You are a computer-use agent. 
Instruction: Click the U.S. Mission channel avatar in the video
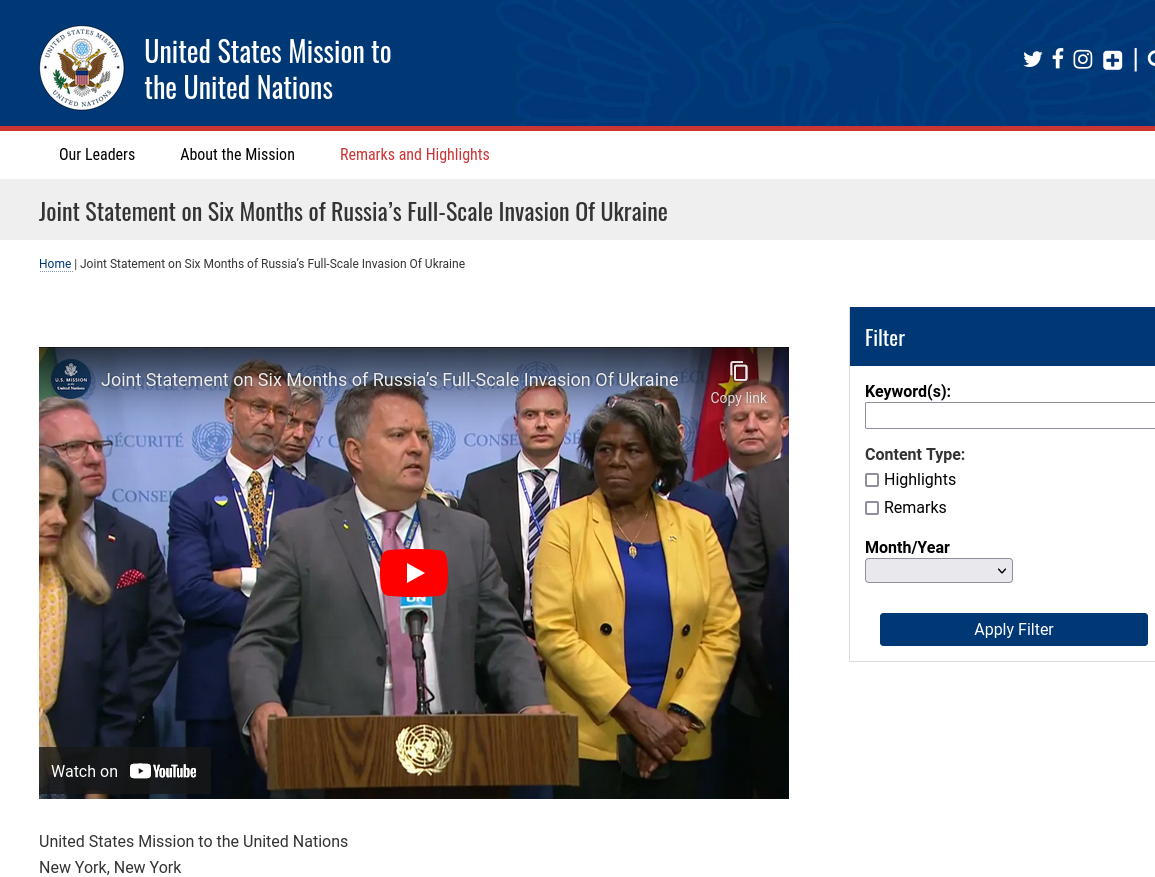(71, 379)
